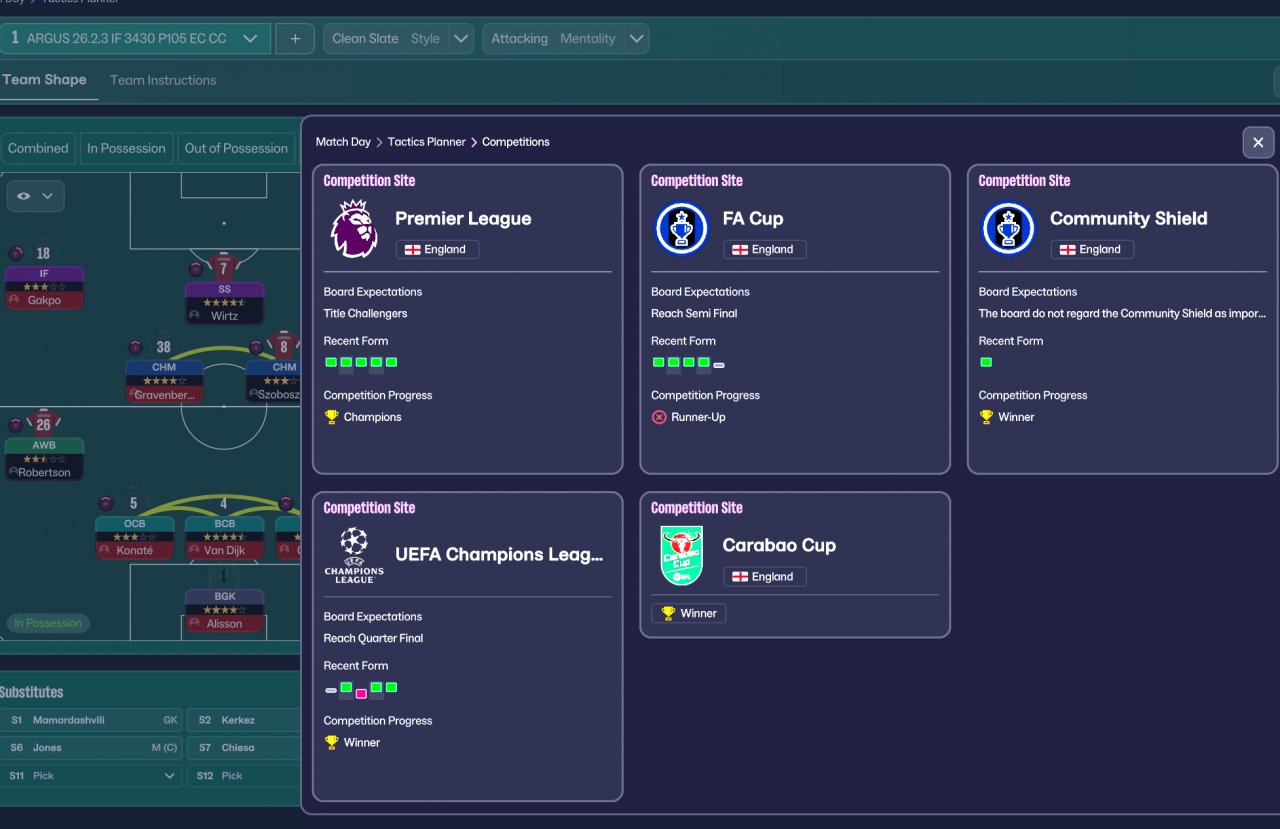The image size is (1280, 829).
Task: Select substitute S6 Jones
Action: pos(91,748)
